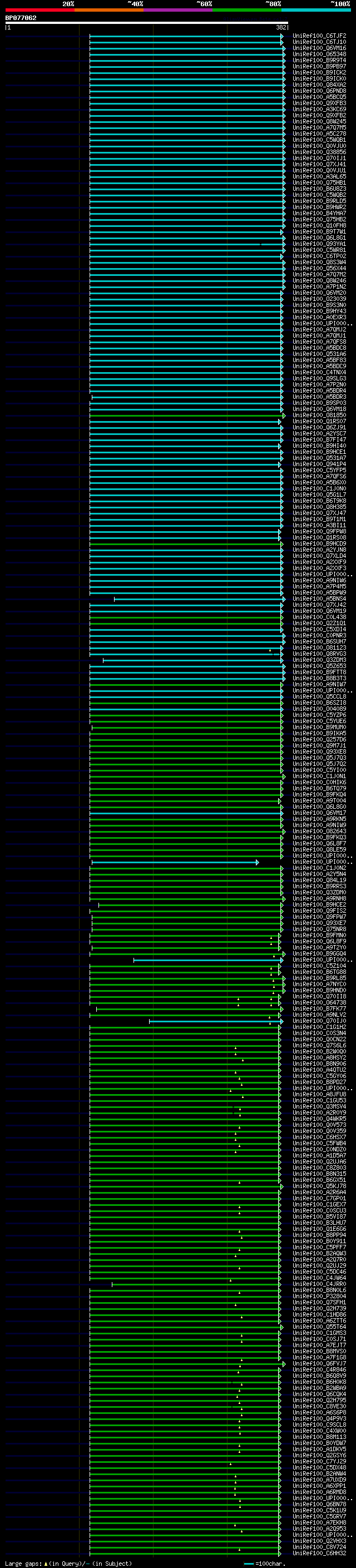Select hit label UniRef100_Q38856
Image resolution: width=356 pixels, height=1568 pixels.
319,152
